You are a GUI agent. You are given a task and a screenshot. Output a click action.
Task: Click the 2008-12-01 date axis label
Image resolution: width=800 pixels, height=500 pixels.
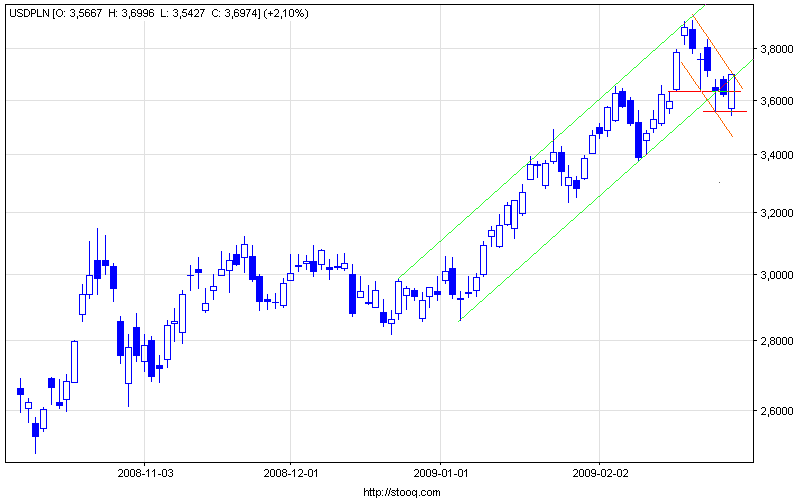pos(291,473)
